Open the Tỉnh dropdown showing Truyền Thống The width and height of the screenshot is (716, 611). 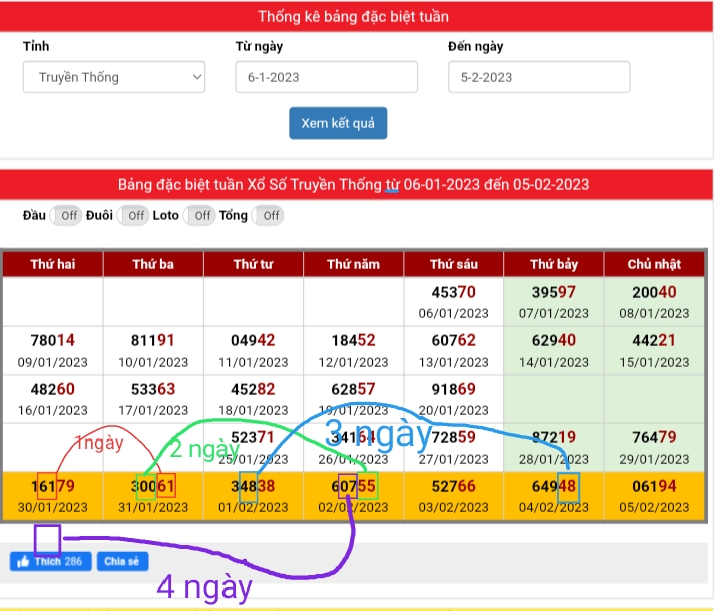coord(114,77)
